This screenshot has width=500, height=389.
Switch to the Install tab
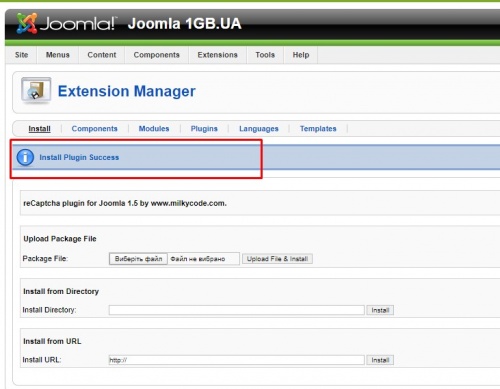click(x=39, y=129)
